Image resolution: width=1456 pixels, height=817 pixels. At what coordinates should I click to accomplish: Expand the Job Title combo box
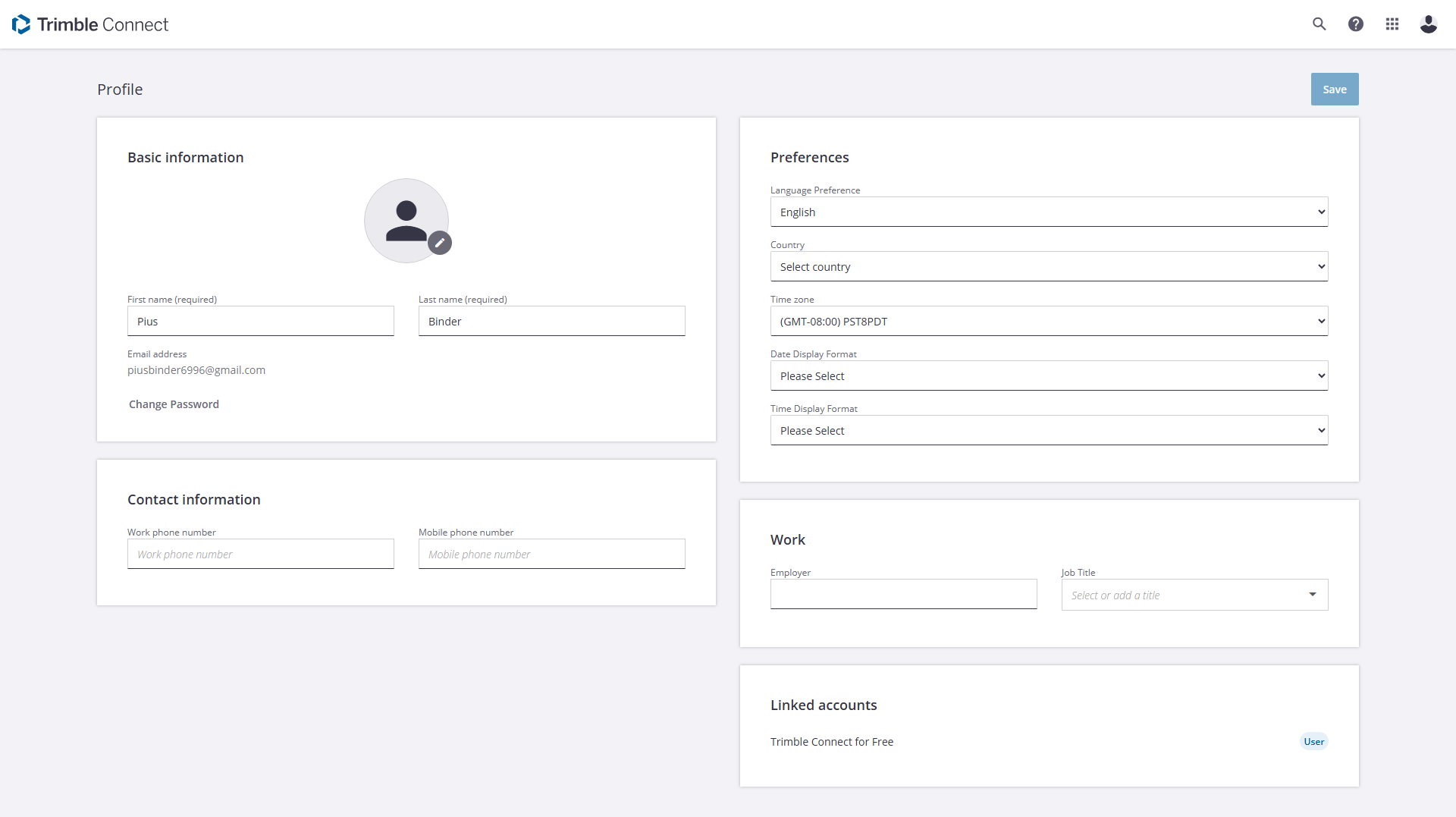1194,595
